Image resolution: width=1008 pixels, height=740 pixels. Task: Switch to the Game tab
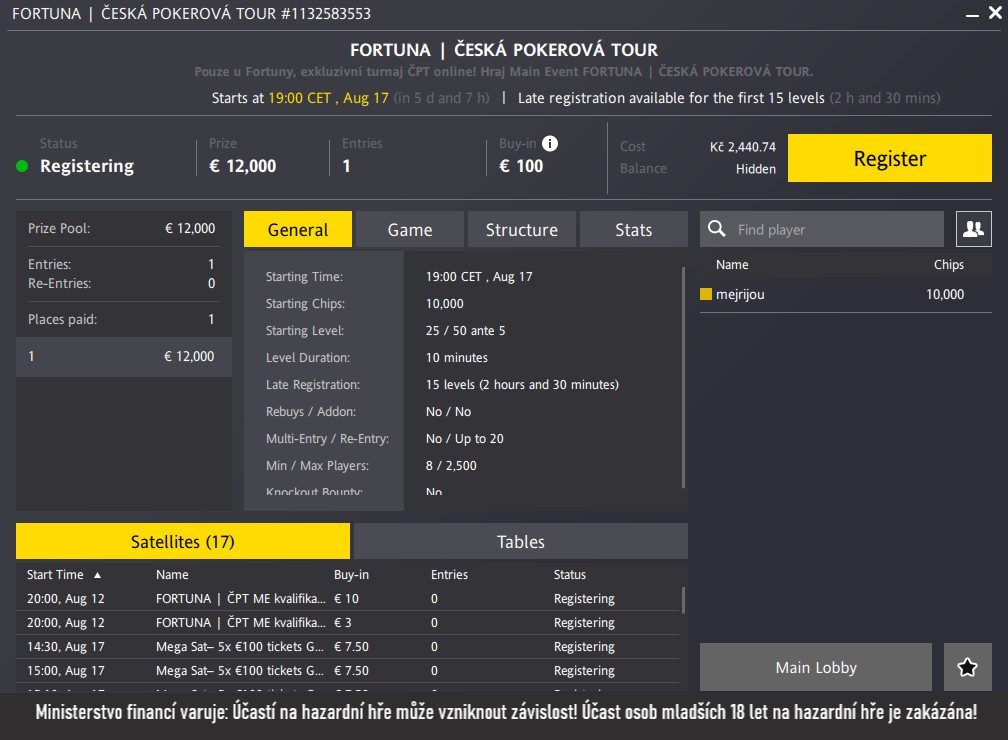coord(410,229)
